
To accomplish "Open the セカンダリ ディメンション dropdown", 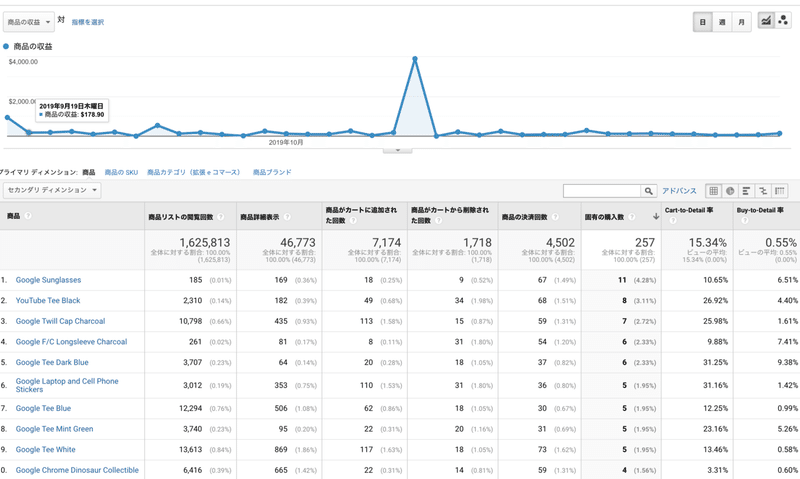I will (52, 190).
